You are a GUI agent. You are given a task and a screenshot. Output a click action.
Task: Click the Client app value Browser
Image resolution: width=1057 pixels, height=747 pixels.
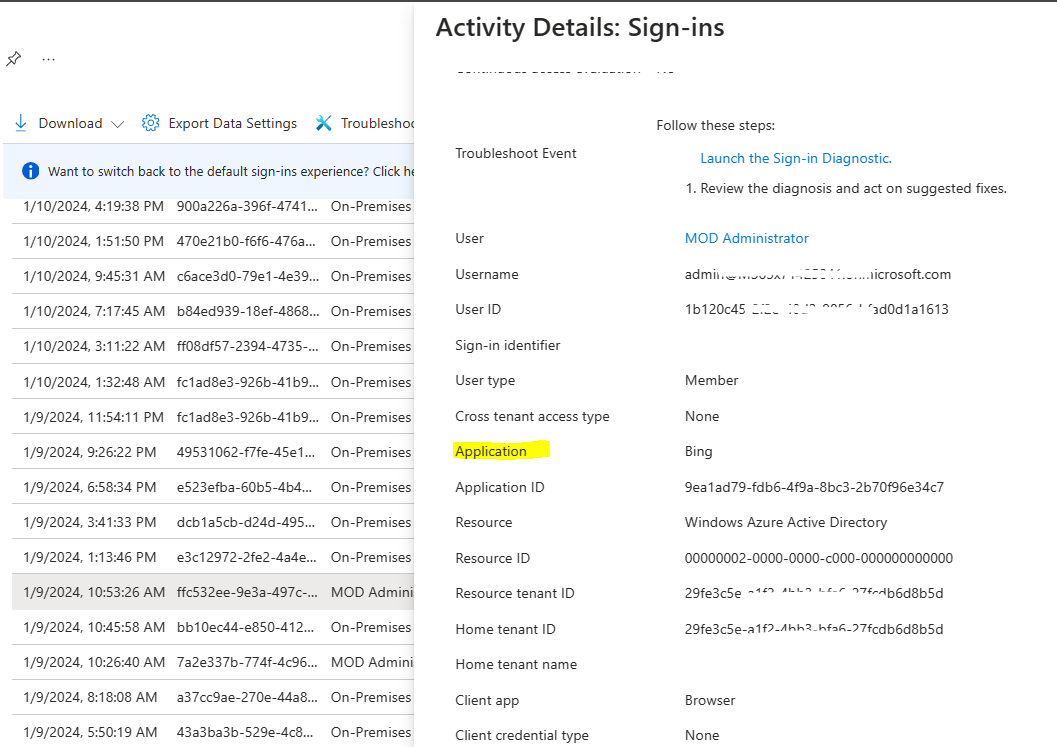coord(710,700)
